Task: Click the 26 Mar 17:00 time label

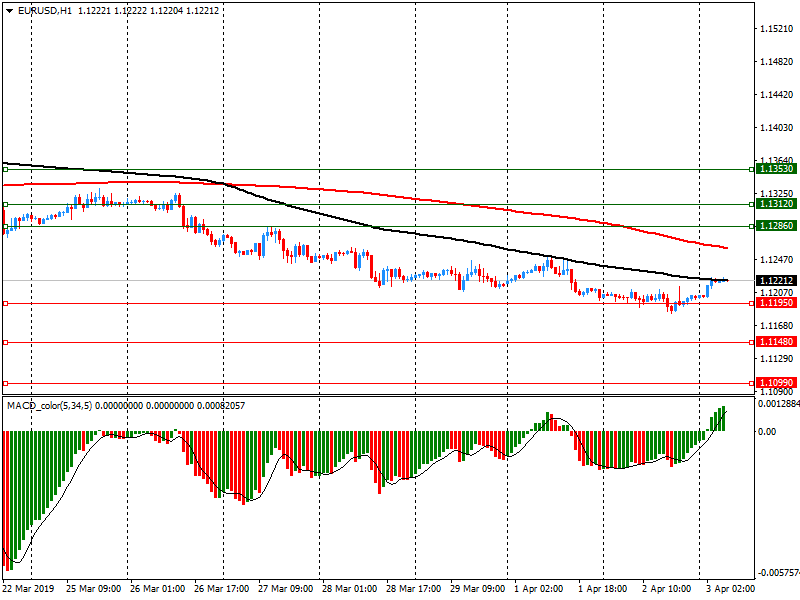Action: click(x=221, y=590)
